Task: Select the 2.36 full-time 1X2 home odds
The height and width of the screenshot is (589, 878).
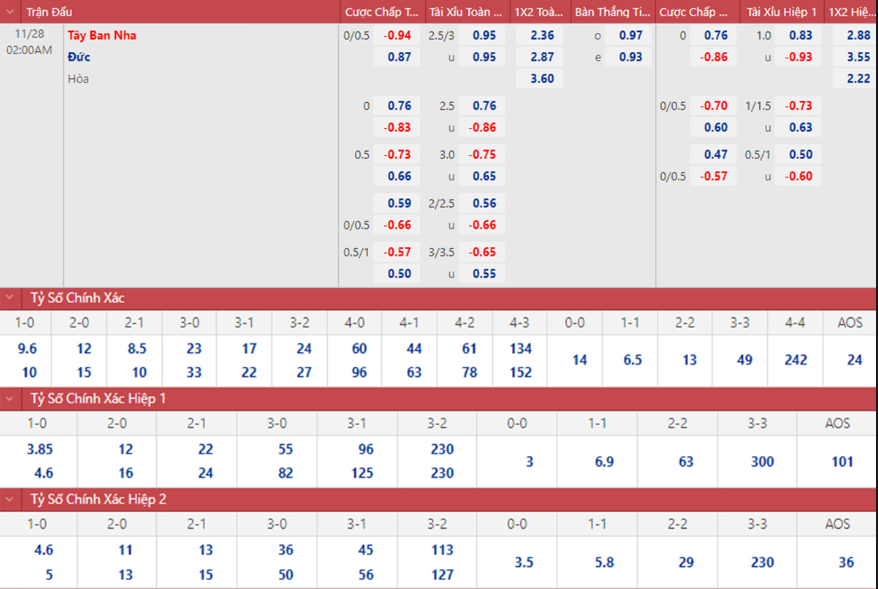Action: pos(542,35)
